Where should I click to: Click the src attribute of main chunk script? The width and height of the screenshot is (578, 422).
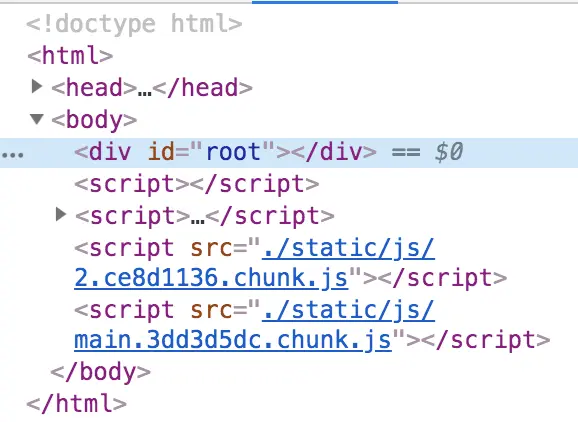[x=212, y=310]
